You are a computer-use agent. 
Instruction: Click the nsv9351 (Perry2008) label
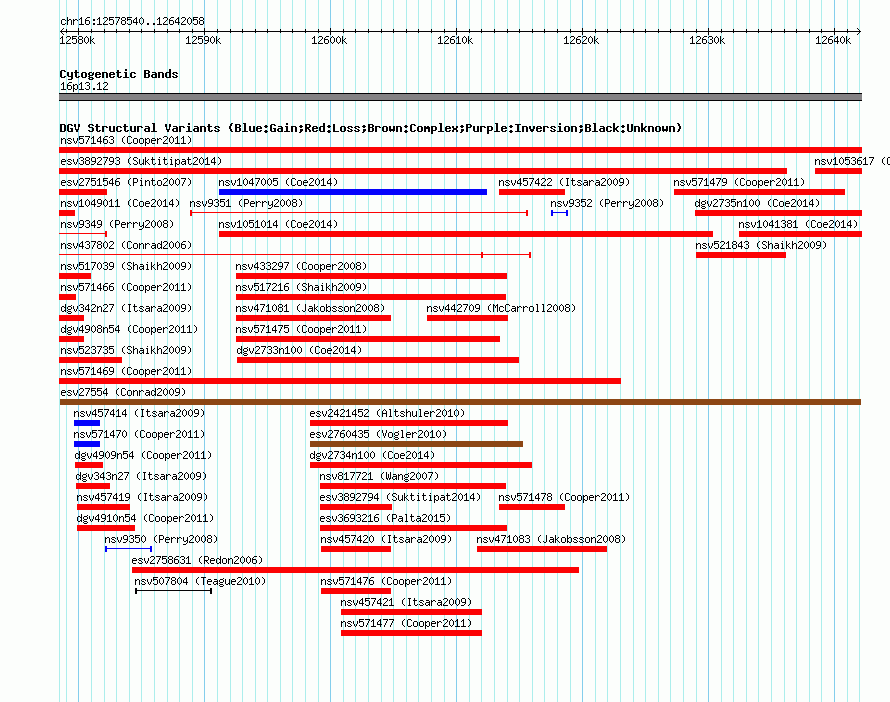(246, 203)
